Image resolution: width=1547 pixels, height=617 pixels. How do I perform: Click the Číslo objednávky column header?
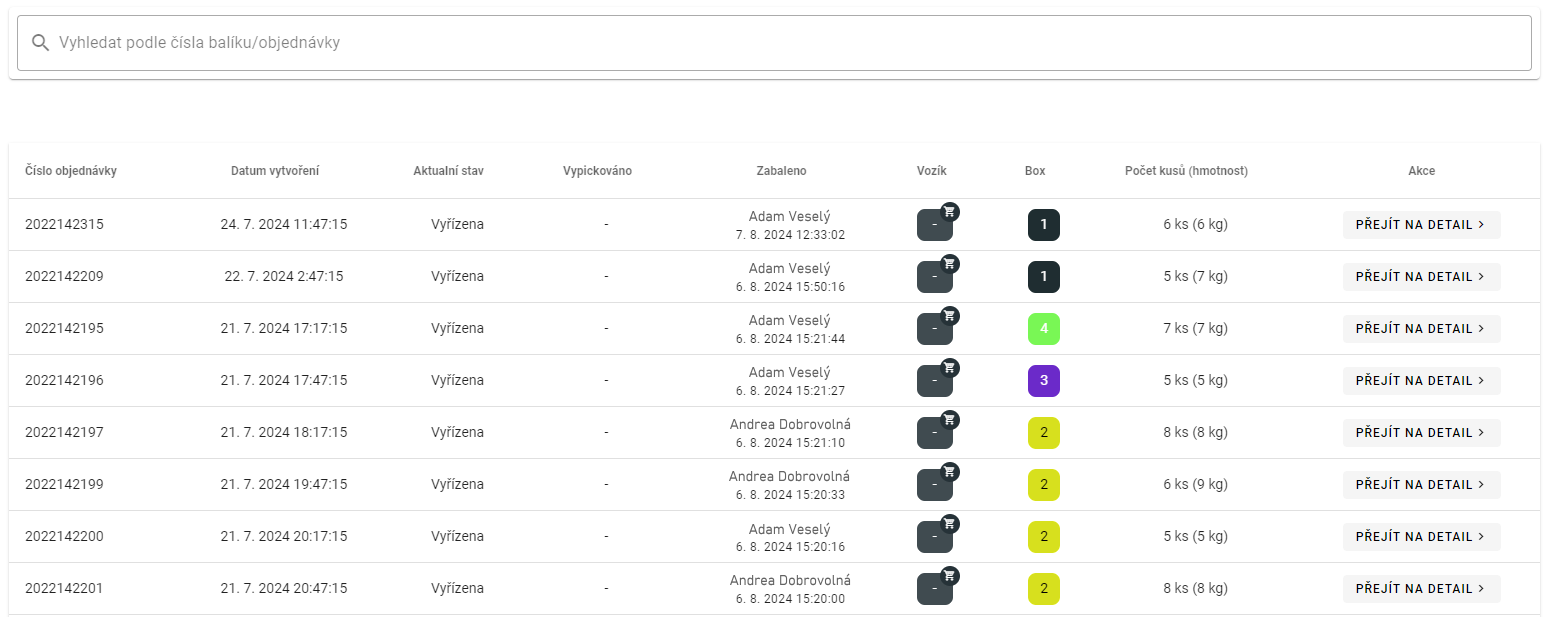pyautogui.click(x=71, y=171)
